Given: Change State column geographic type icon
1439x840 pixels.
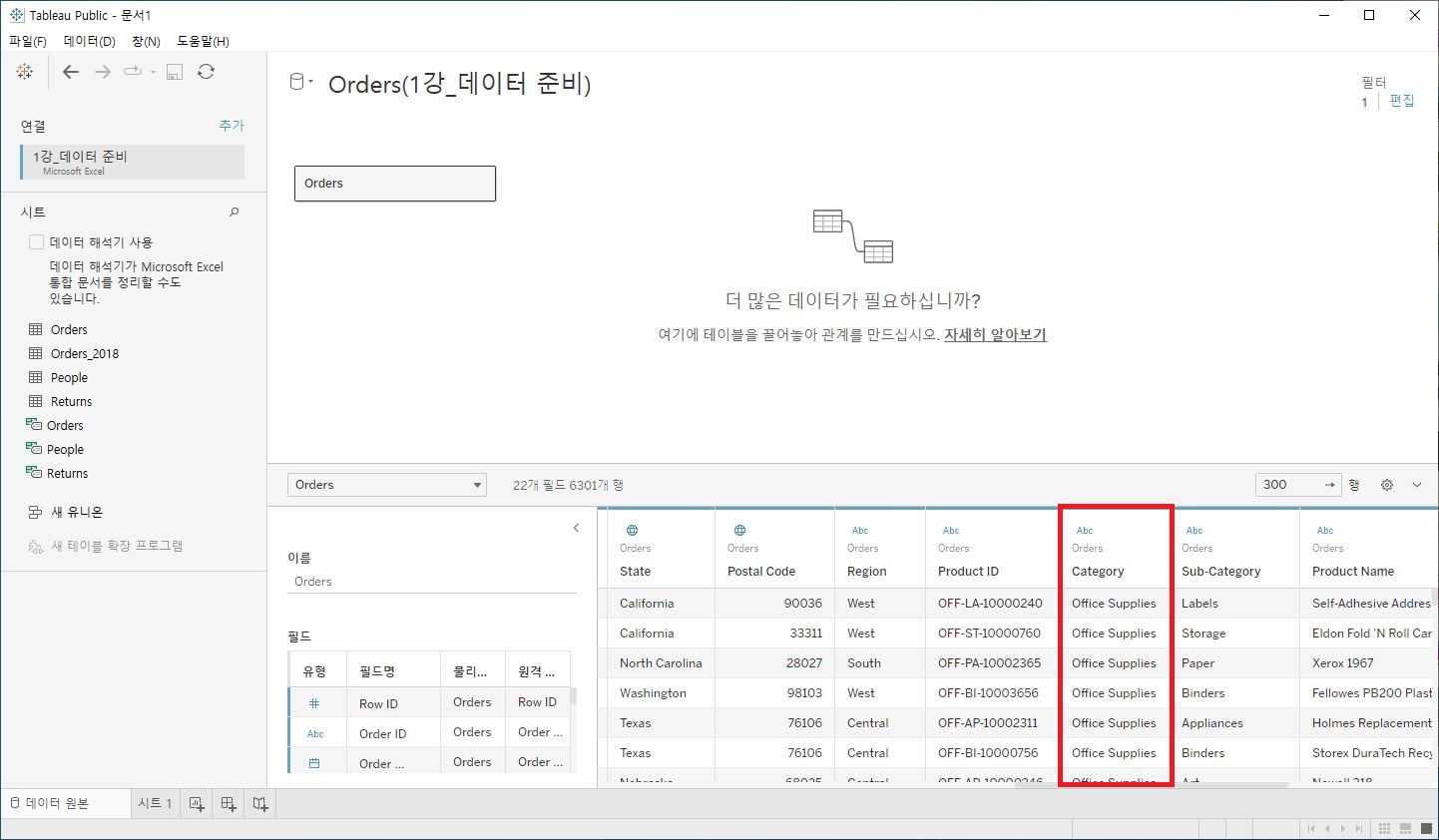Looking at the screenshot, I should point(632,531).
